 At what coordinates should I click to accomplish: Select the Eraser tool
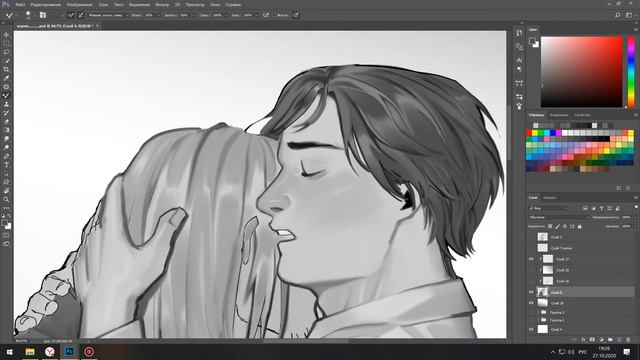6,122
